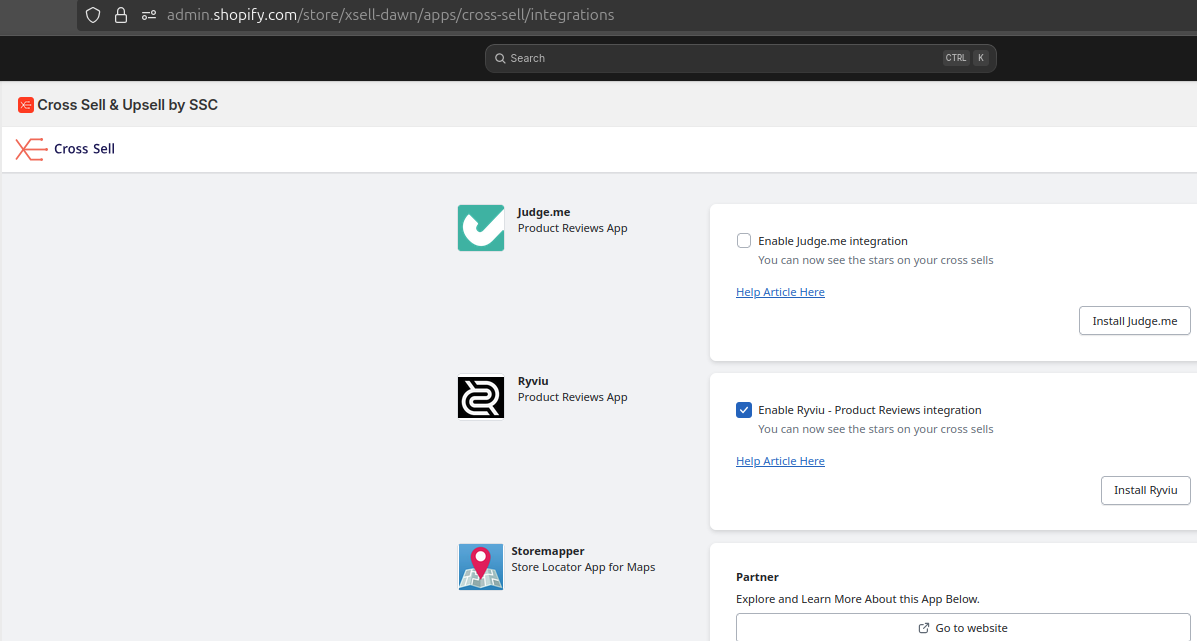Click the Judge.me heading
Image resolution: width=1197 pixels, height=641 pixels.
544,212
